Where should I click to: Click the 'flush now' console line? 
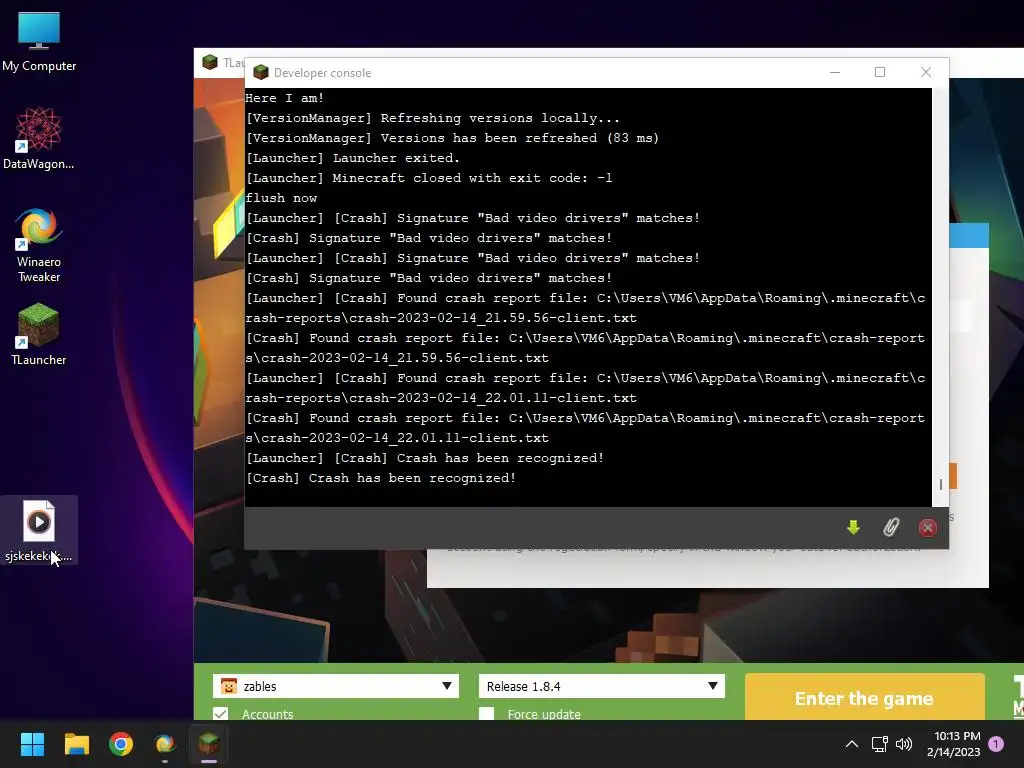click(281, 198)
